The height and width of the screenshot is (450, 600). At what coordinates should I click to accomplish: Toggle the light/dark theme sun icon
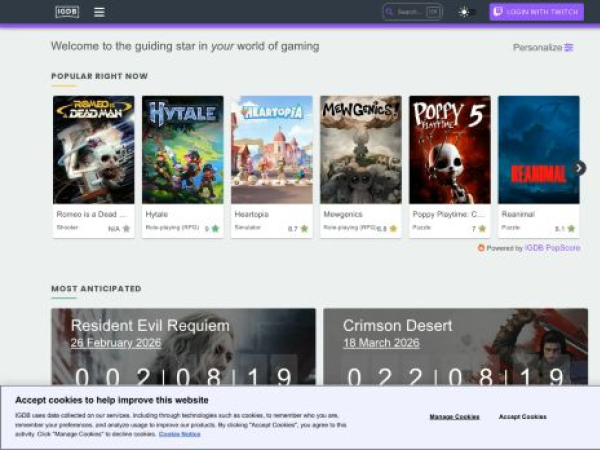pos(463,12)
